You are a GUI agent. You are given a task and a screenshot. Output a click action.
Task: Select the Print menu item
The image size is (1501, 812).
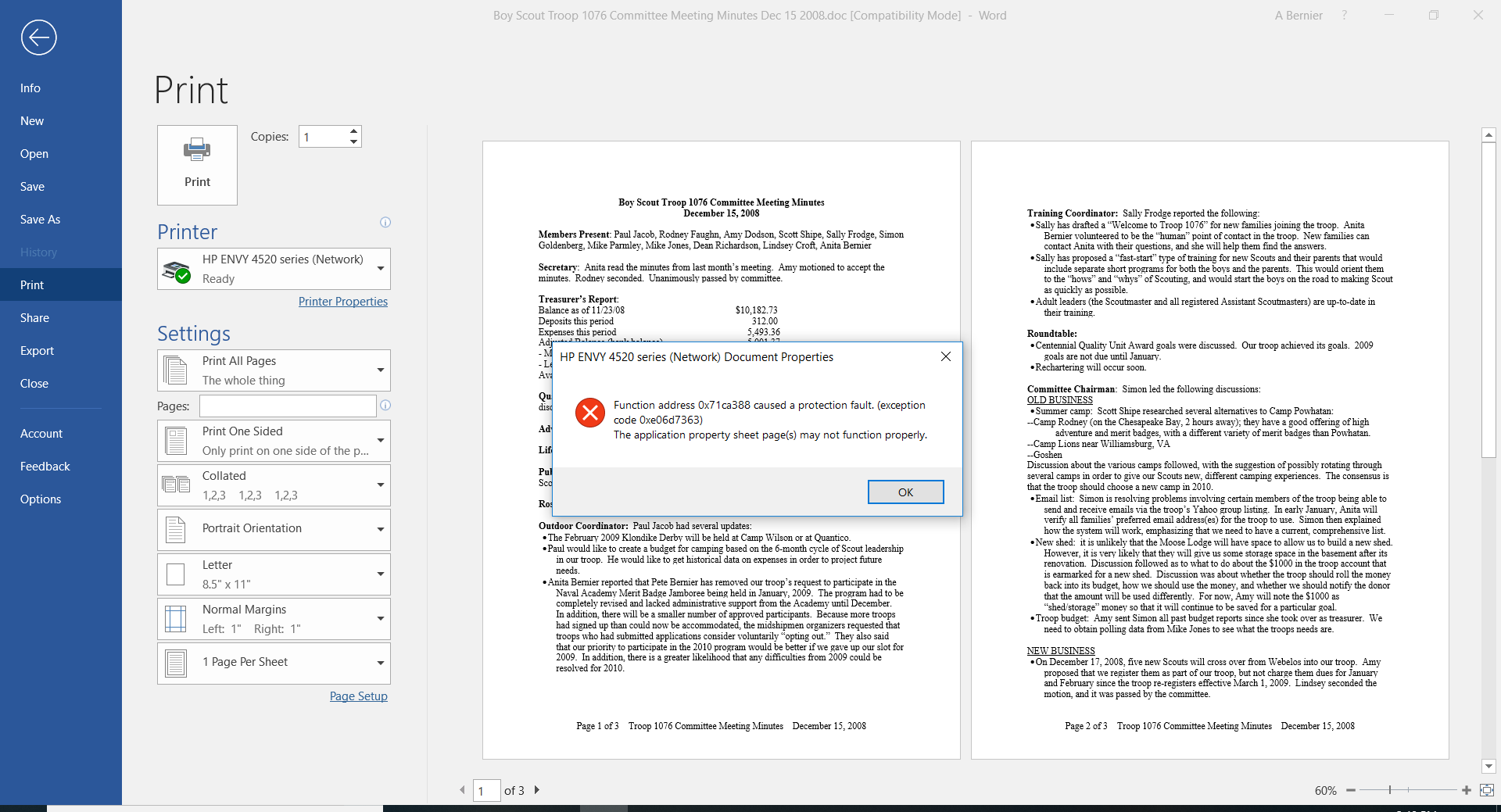(x=61, y=285)
